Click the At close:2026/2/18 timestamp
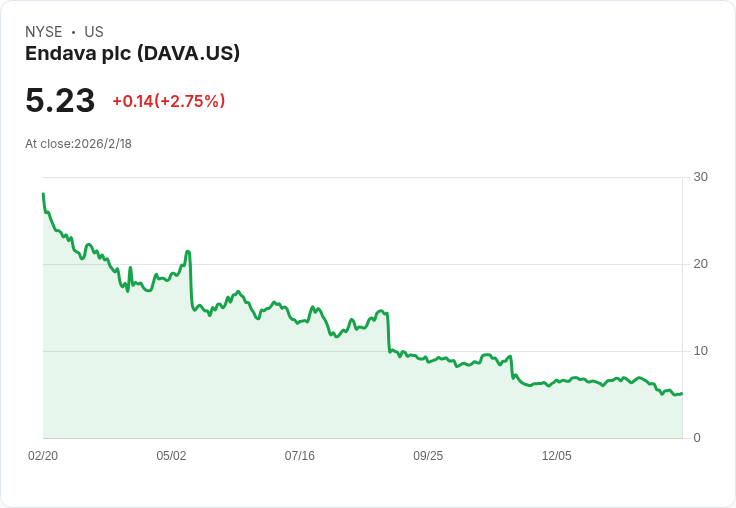Viewport: 736px width, 508px height. pos(78,144)
